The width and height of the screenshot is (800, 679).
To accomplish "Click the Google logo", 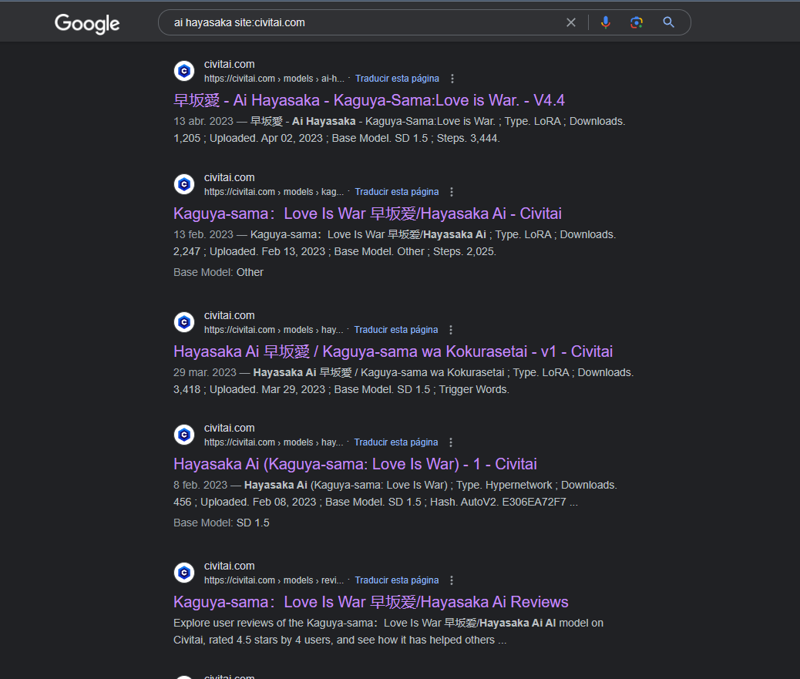I will click(87, 23).
